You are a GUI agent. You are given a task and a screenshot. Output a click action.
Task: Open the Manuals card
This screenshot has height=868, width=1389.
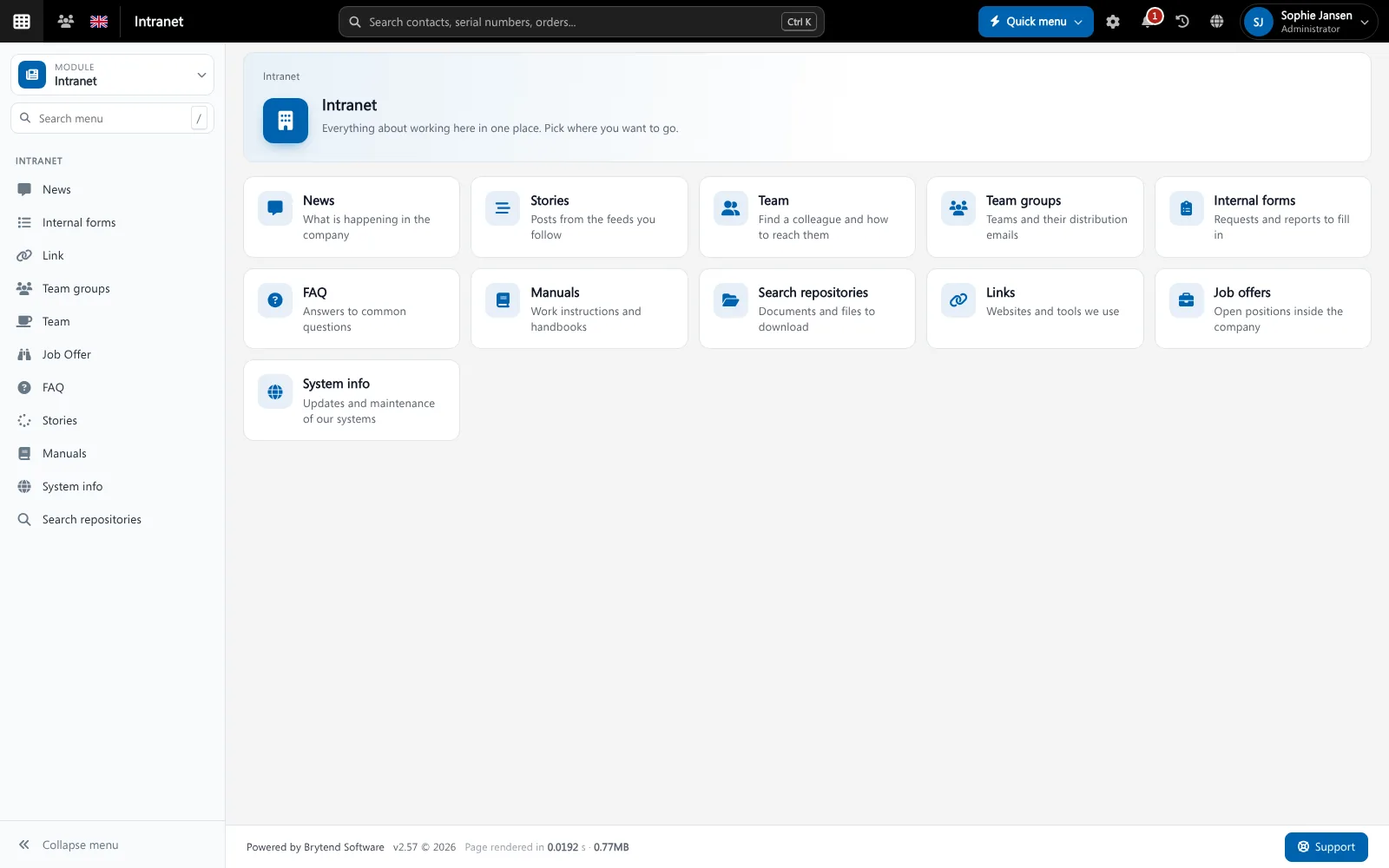579,309
